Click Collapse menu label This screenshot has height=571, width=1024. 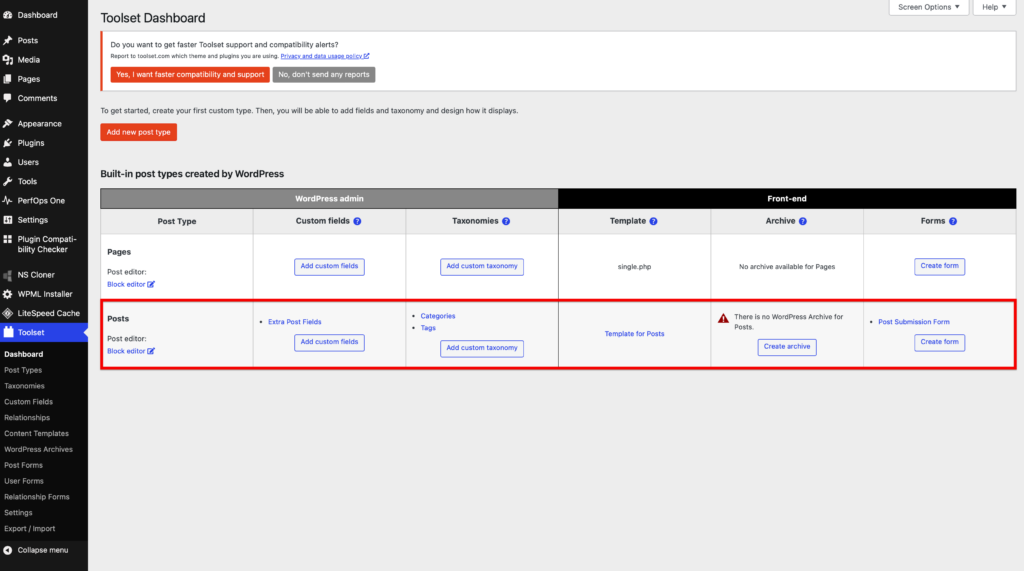click(x=42, y=550)
